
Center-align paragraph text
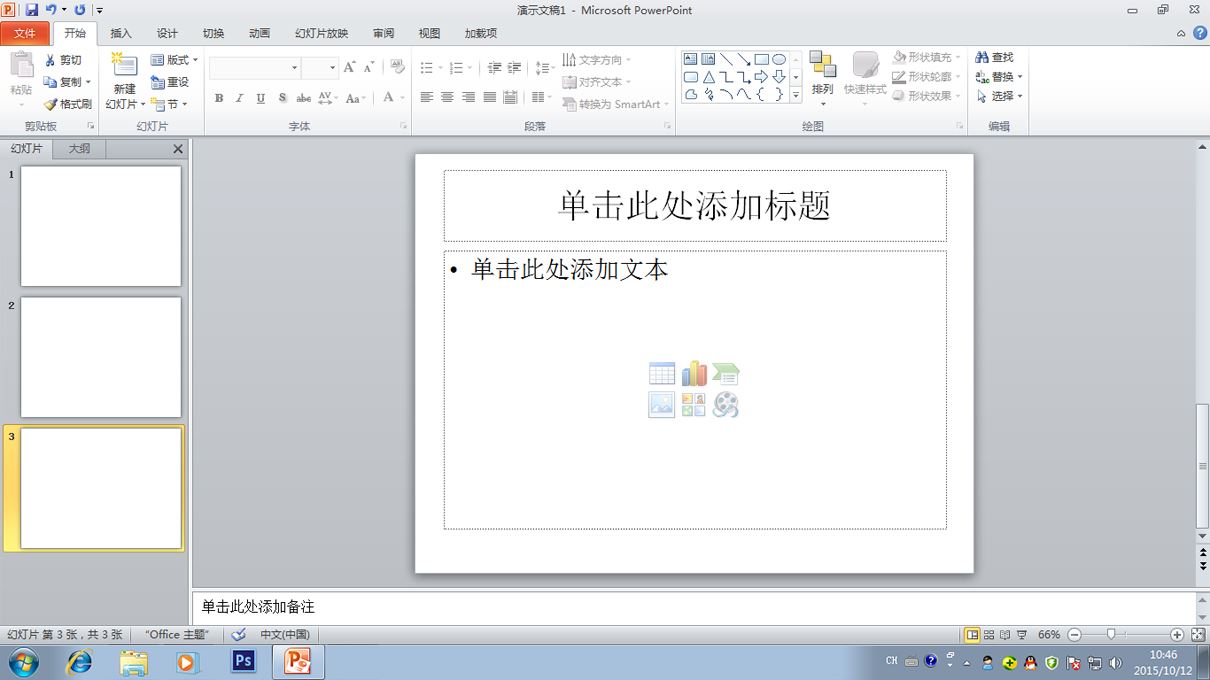pos(448,98)
